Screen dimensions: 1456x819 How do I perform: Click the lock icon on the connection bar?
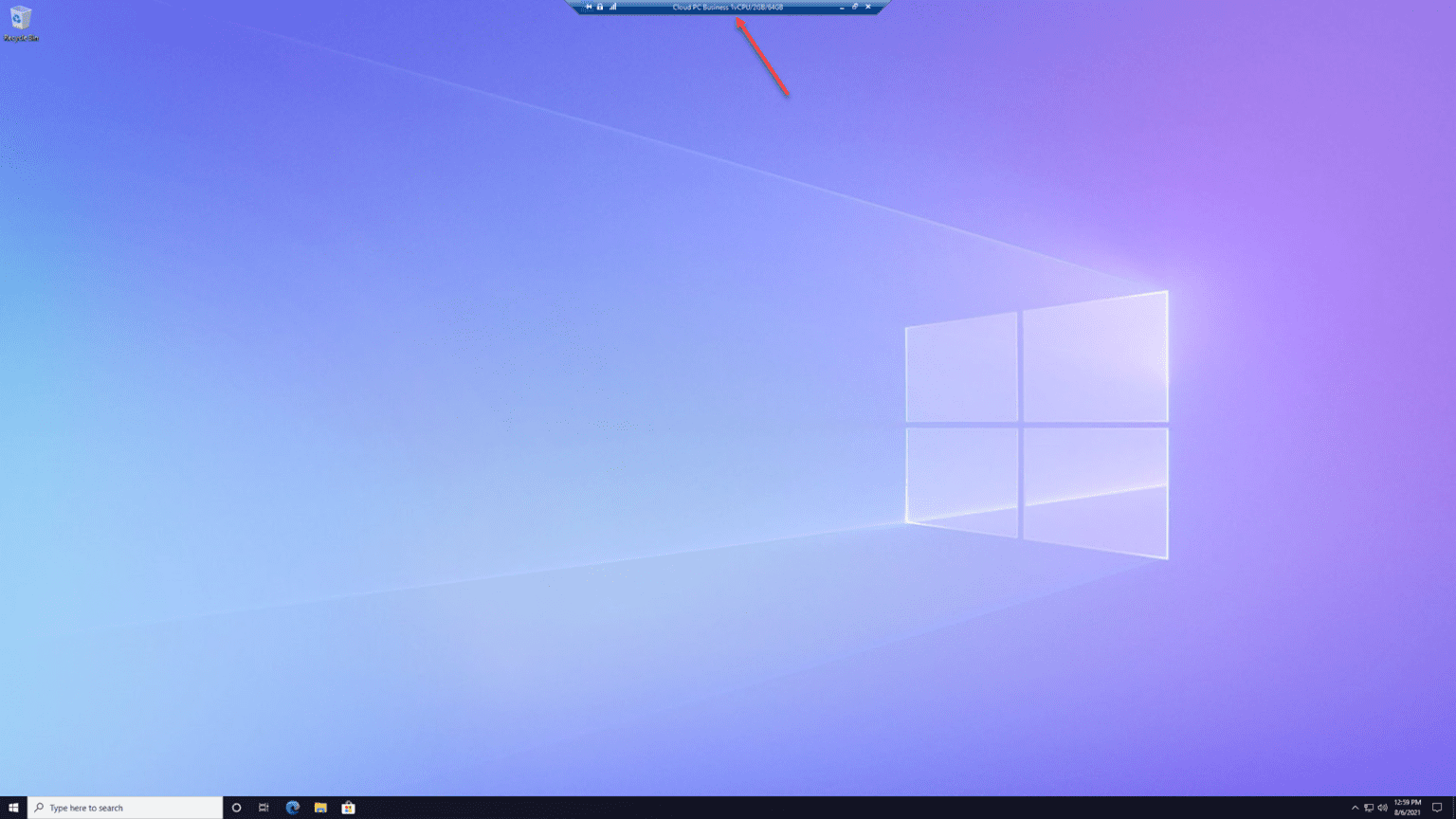point(599,7)
